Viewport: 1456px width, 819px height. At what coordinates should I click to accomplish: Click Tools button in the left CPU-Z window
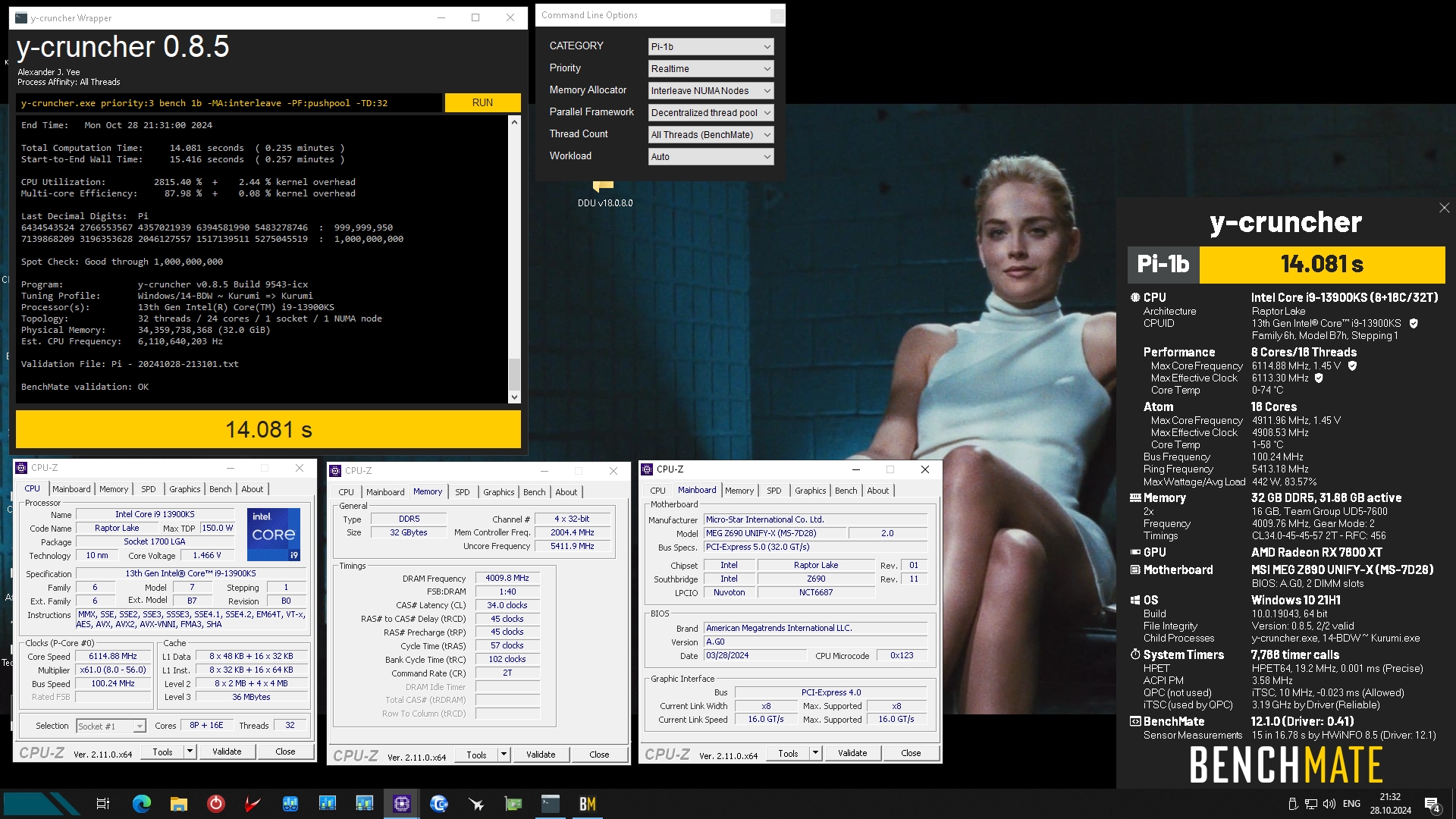point(162,752)
